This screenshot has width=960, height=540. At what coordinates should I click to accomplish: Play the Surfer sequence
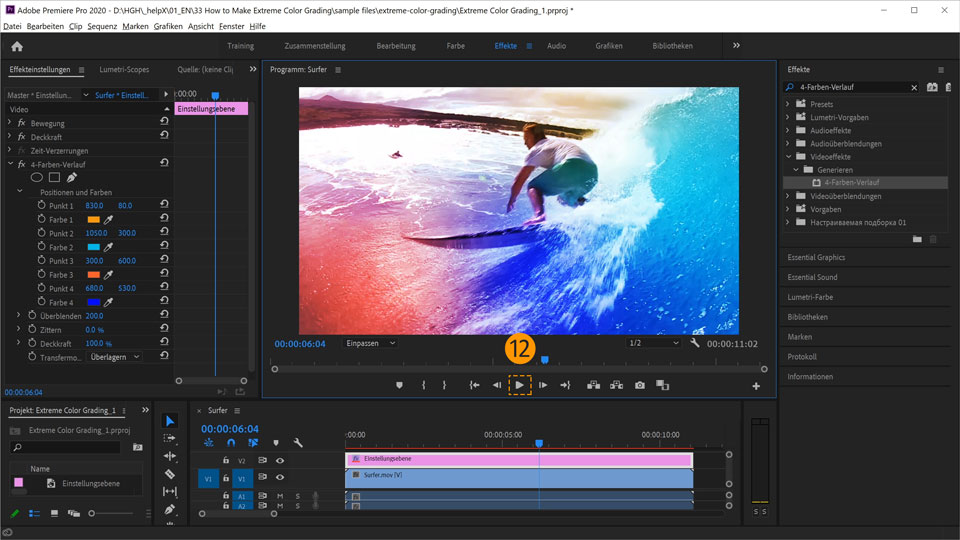coord(520,385)
